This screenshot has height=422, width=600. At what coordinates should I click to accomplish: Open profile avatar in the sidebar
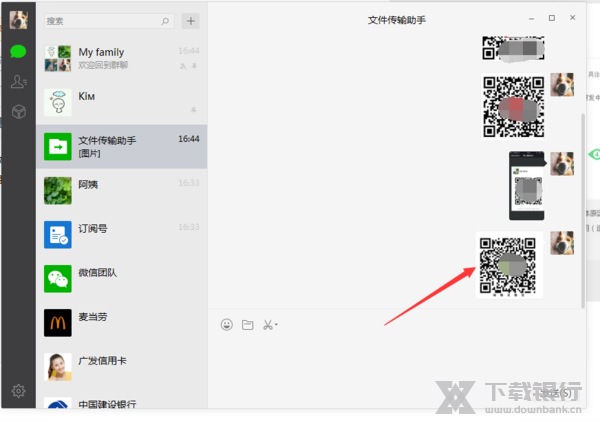18,20
